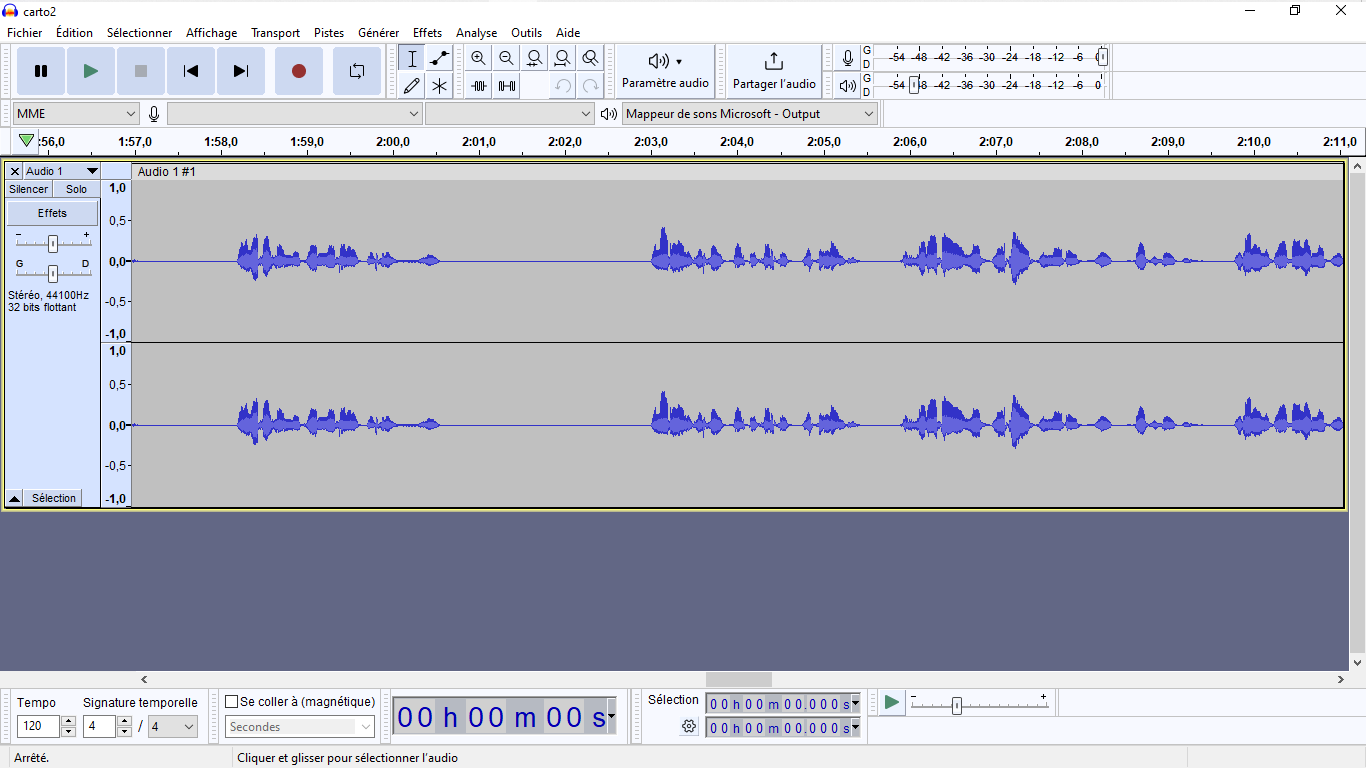Viewport: 1366px width, 768px height.
Task: Click the track gain slider handle
Action: 53,243
